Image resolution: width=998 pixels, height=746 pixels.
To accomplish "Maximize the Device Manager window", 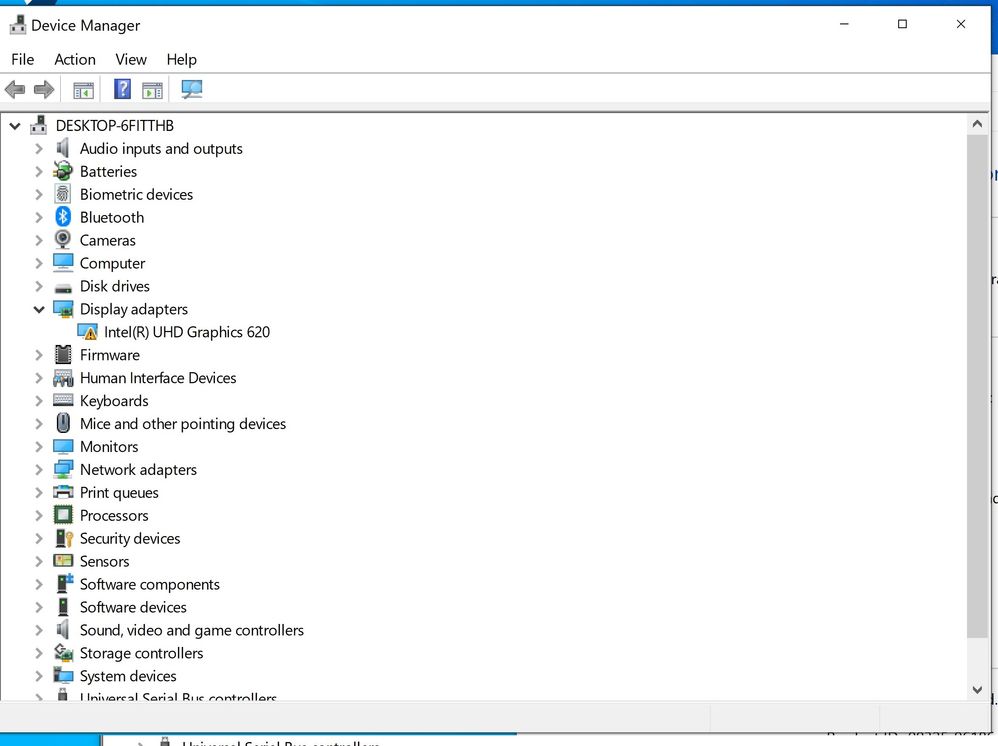I will (903, 24).
